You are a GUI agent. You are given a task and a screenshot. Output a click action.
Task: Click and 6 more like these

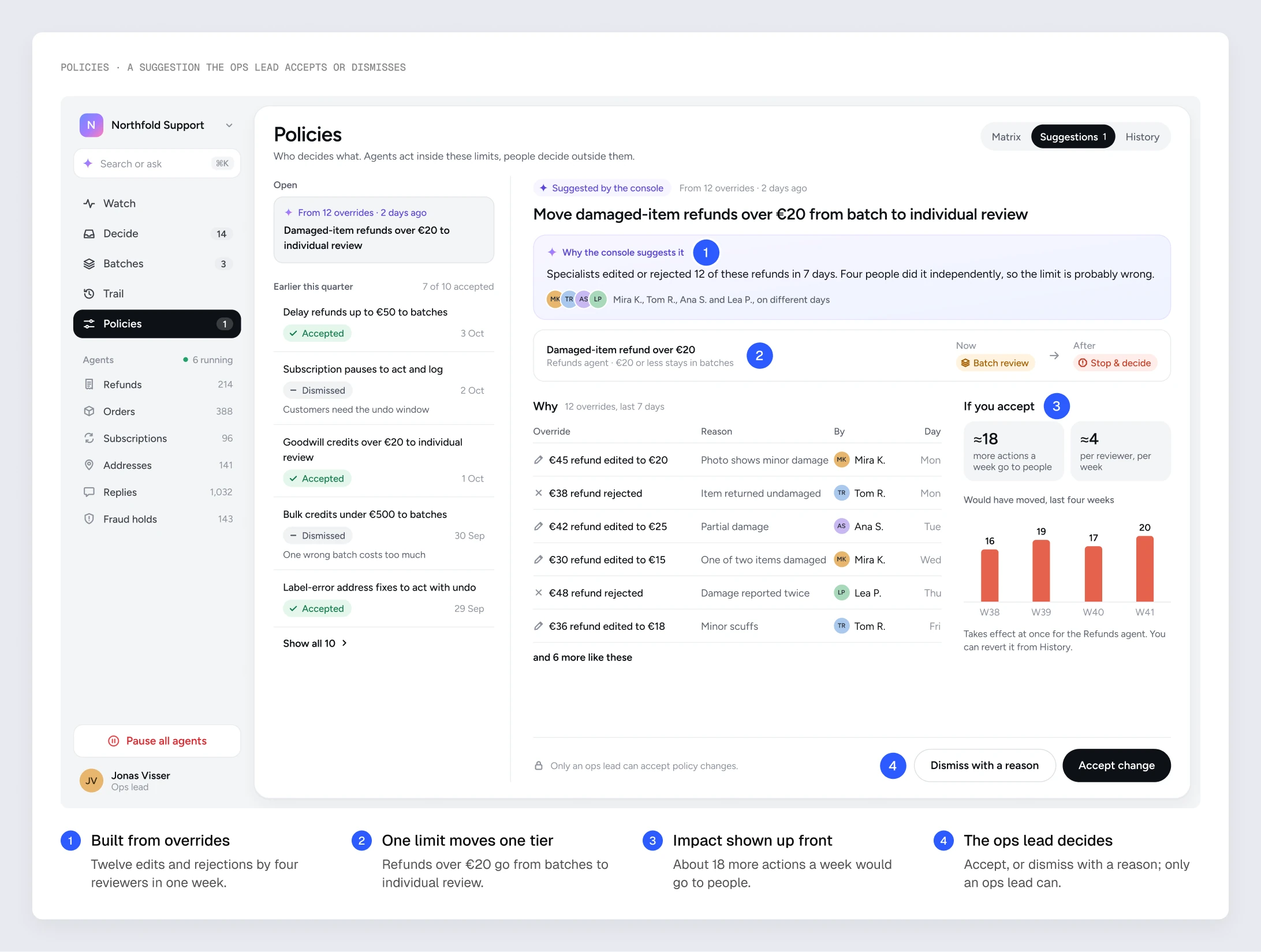click(x=582, y=658)
